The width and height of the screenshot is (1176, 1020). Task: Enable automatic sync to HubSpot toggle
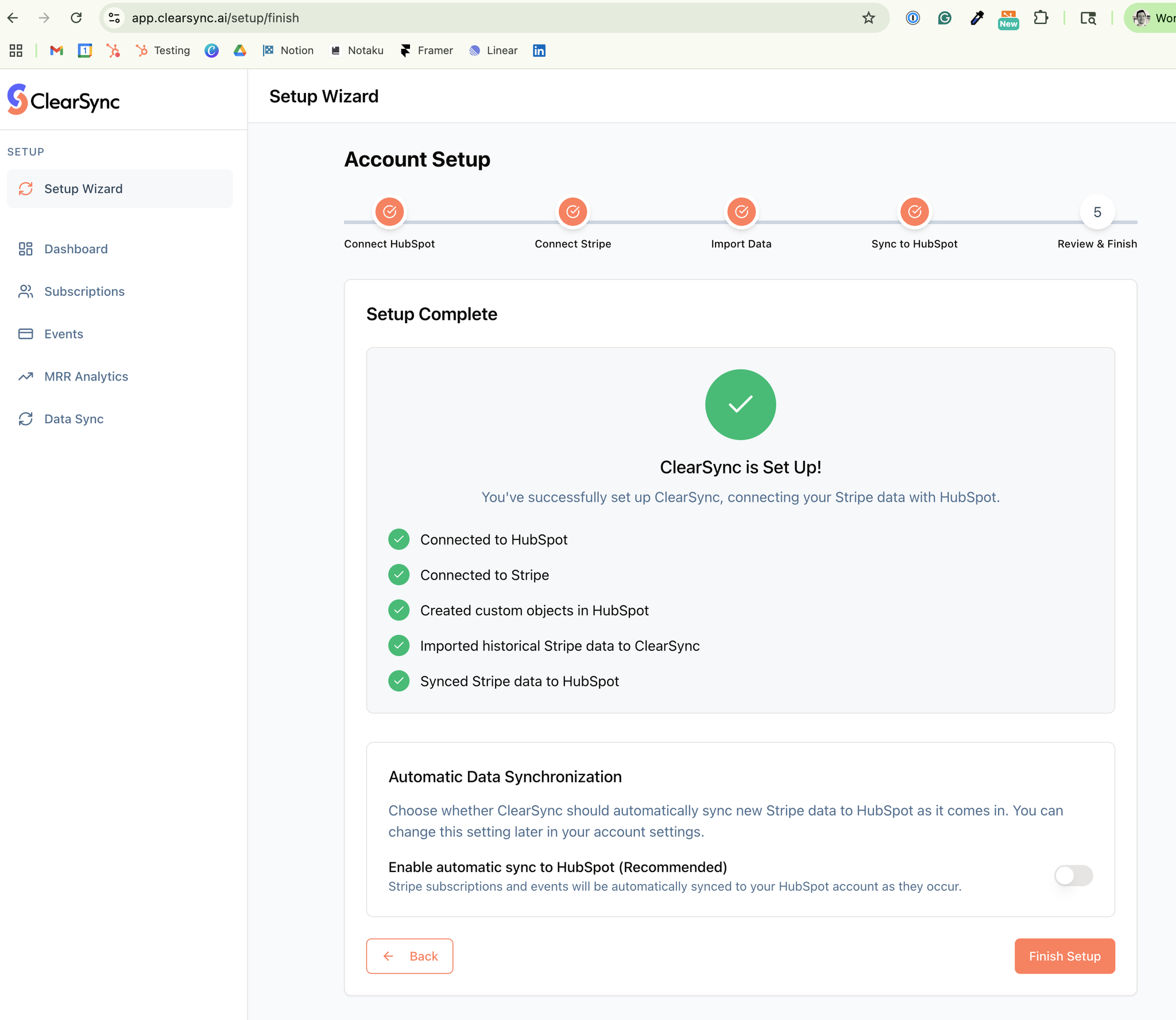point(1073,875)
